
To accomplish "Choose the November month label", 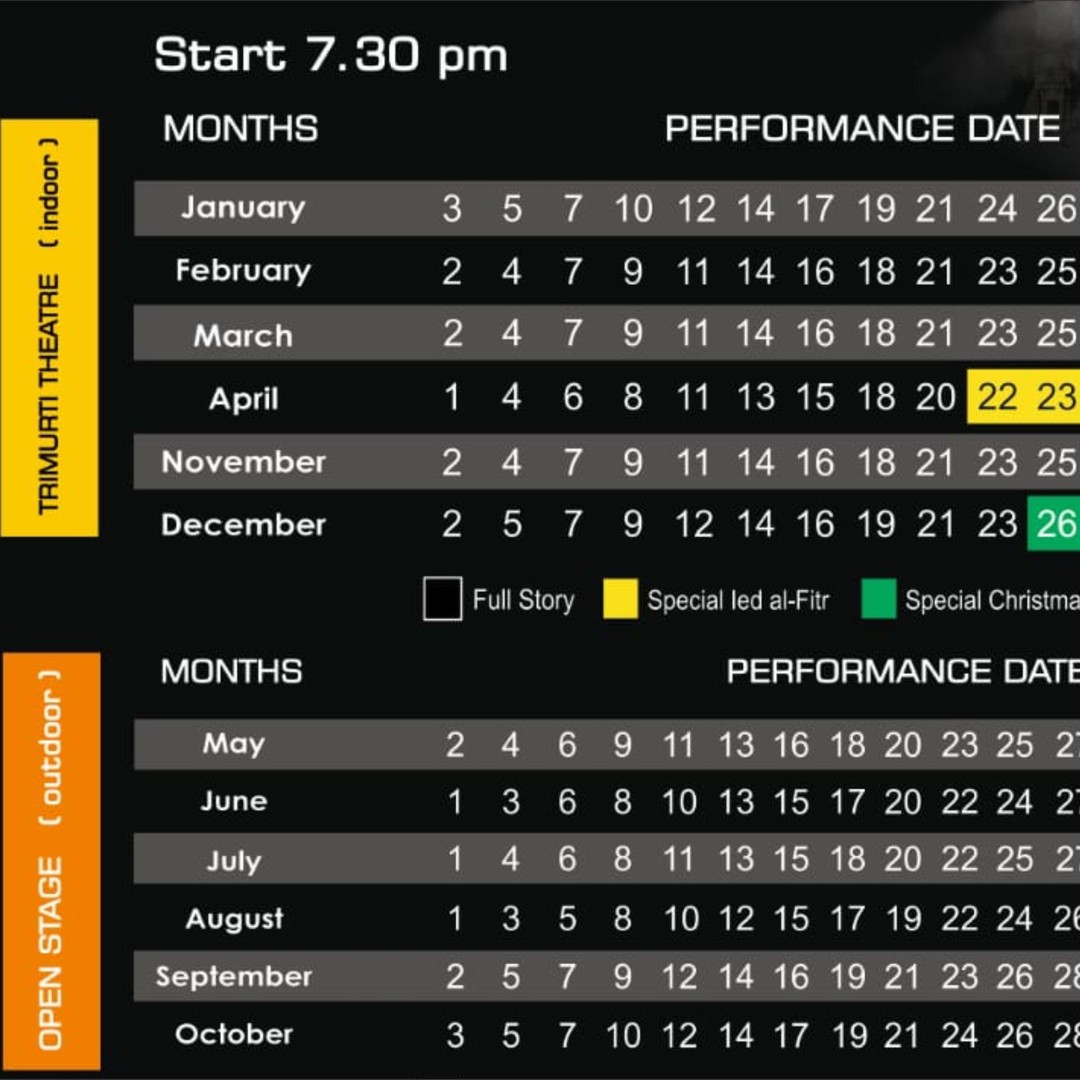I will (243, 461).
